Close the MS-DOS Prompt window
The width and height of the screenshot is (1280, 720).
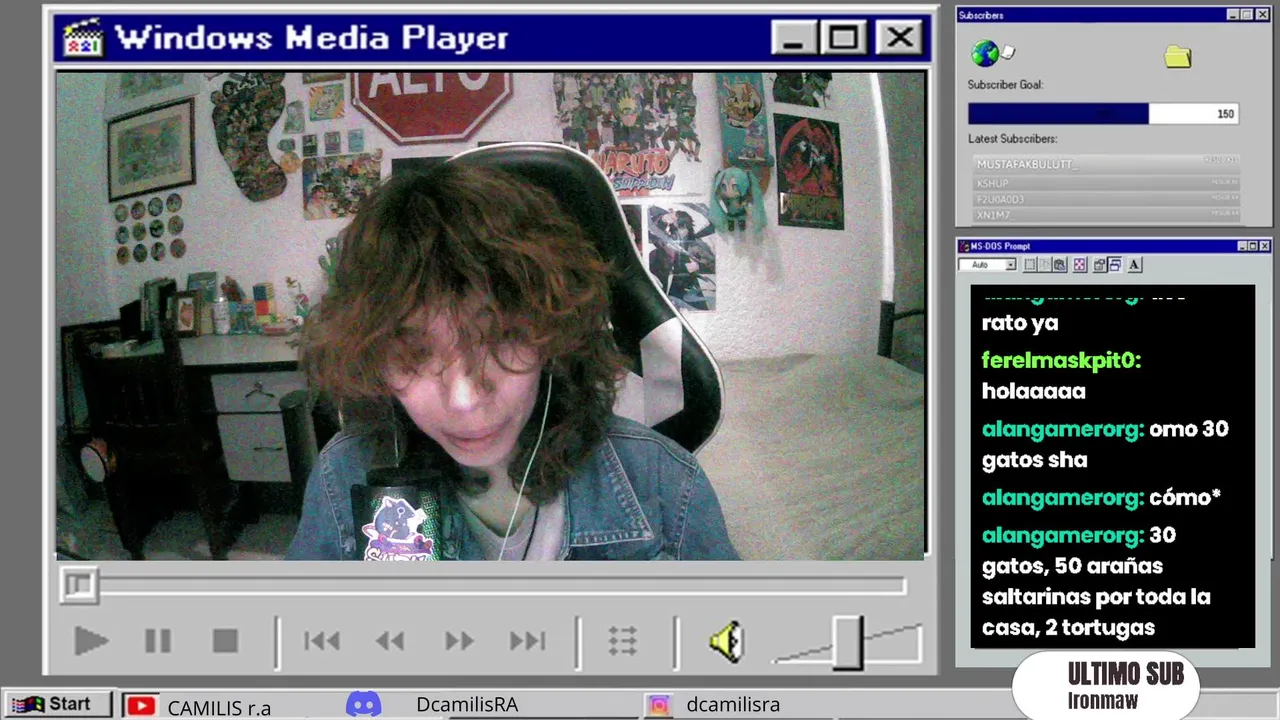point(1265,246)
